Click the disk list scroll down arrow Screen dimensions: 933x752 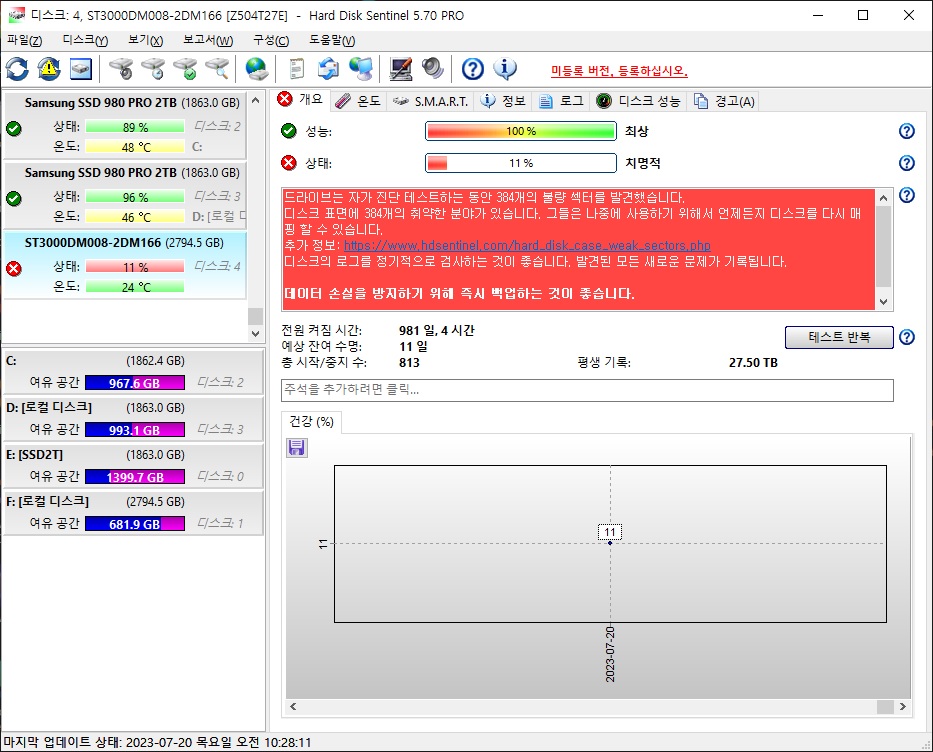(255, 334)
